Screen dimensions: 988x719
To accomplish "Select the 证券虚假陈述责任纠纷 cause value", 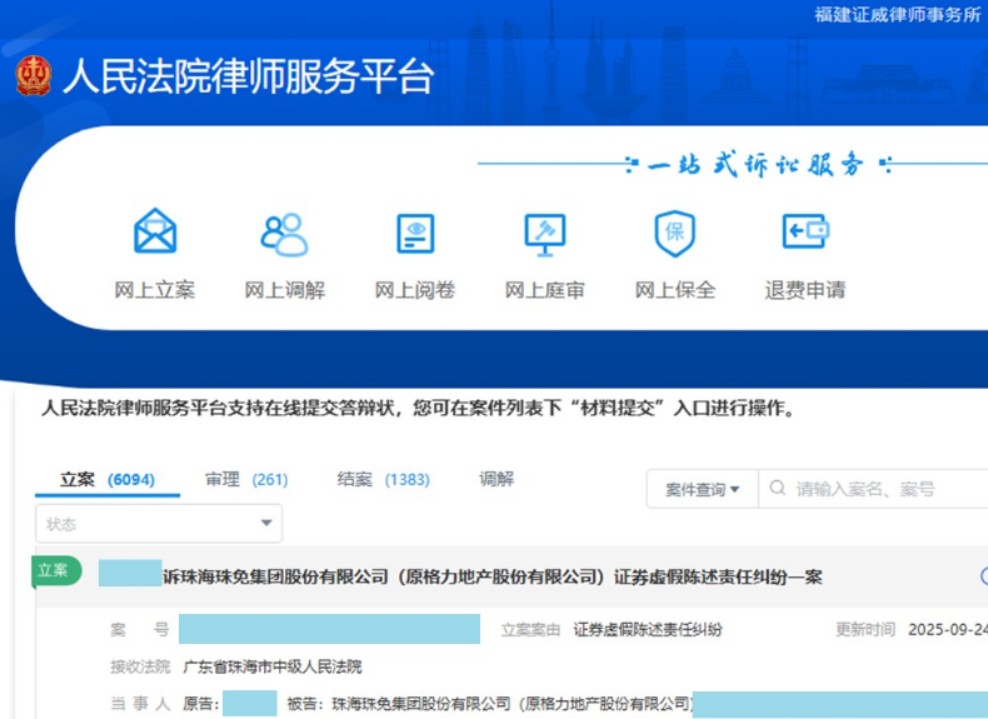I will click(648, 629).
